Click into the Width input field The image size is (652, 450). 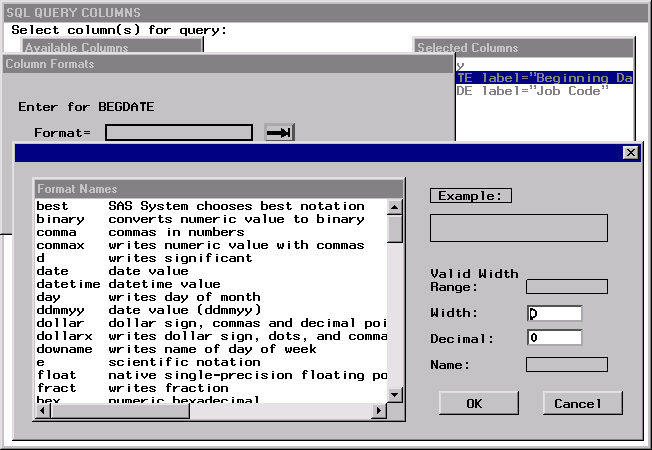[x=555, y=313]
